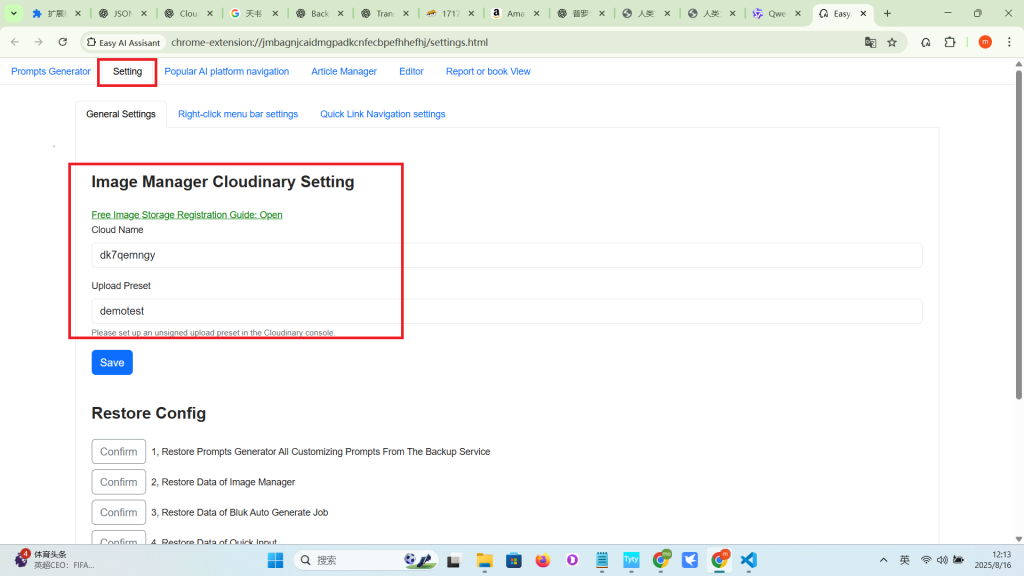Open Popular AI platform navigation
The image size is (1024, 576).
coord(227,71)
